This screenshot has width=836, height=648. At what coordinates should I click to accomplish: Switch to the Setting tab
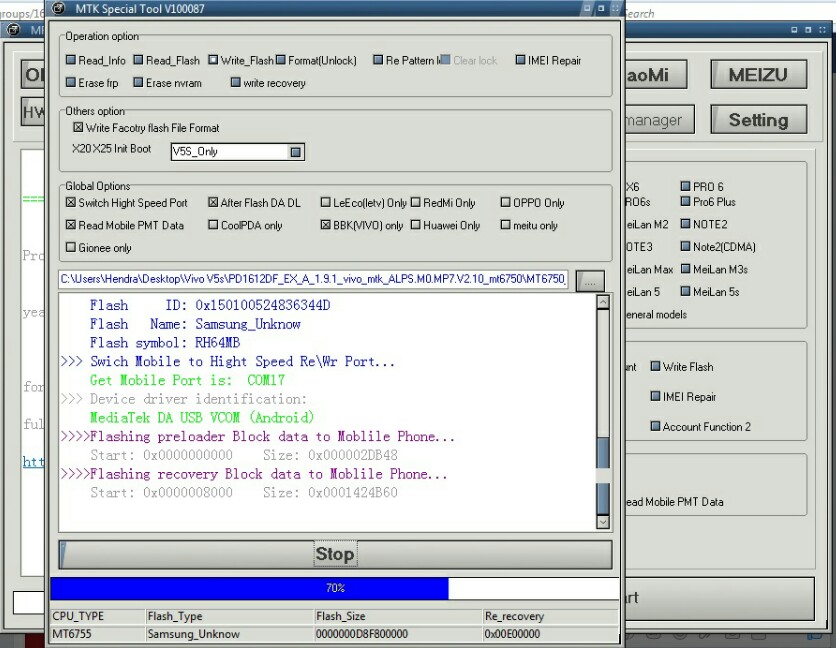(758, 120)
